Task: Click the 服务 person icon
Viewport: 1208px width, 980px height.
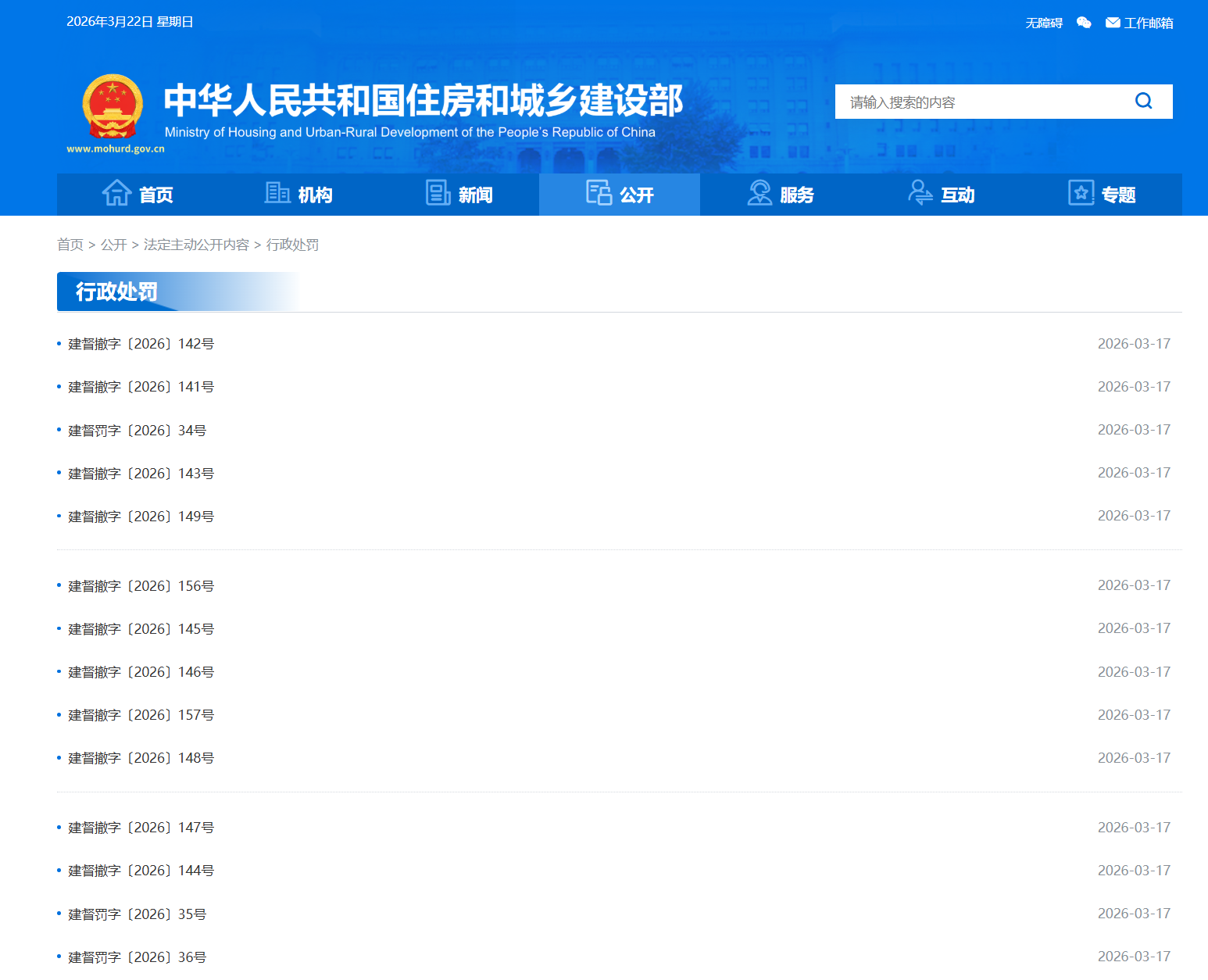Action: pyautogui.click(x=759, y=192)
